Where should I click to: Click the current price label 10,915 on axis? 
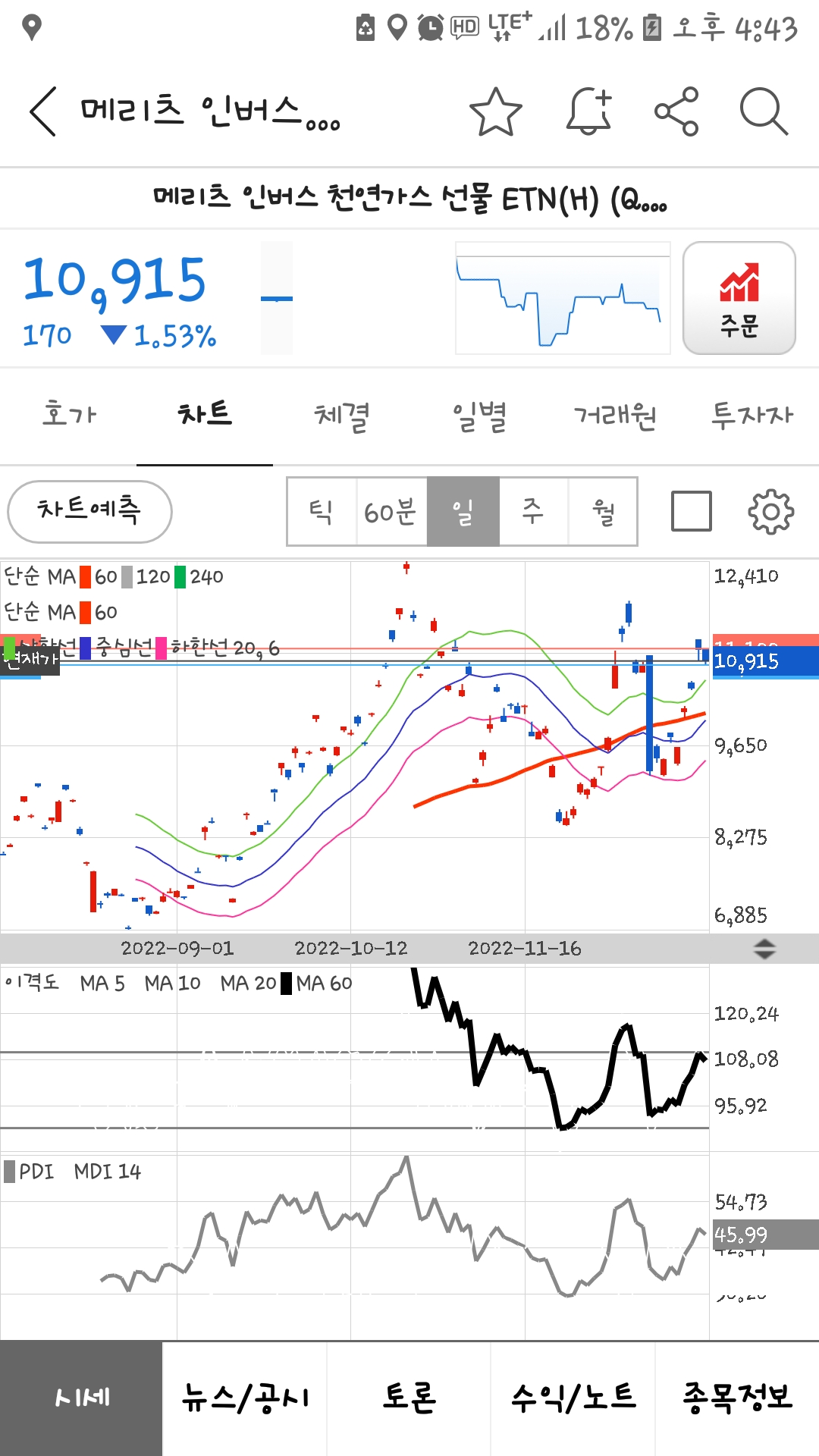coord(765,661)
